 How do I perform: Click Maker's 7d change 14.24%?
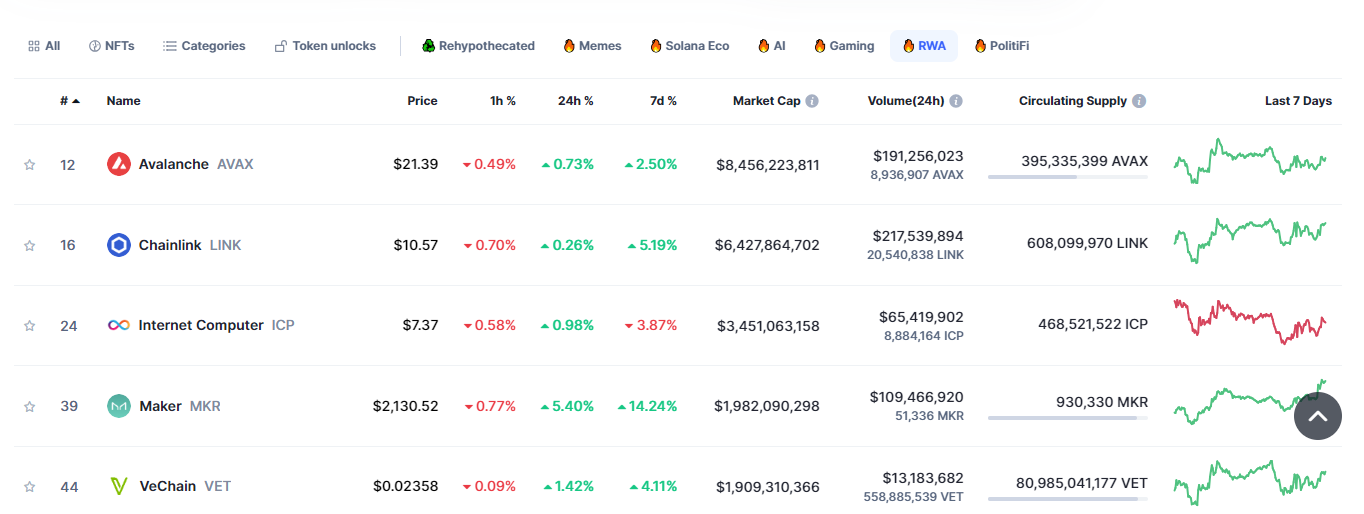click(x=647, y=406)
